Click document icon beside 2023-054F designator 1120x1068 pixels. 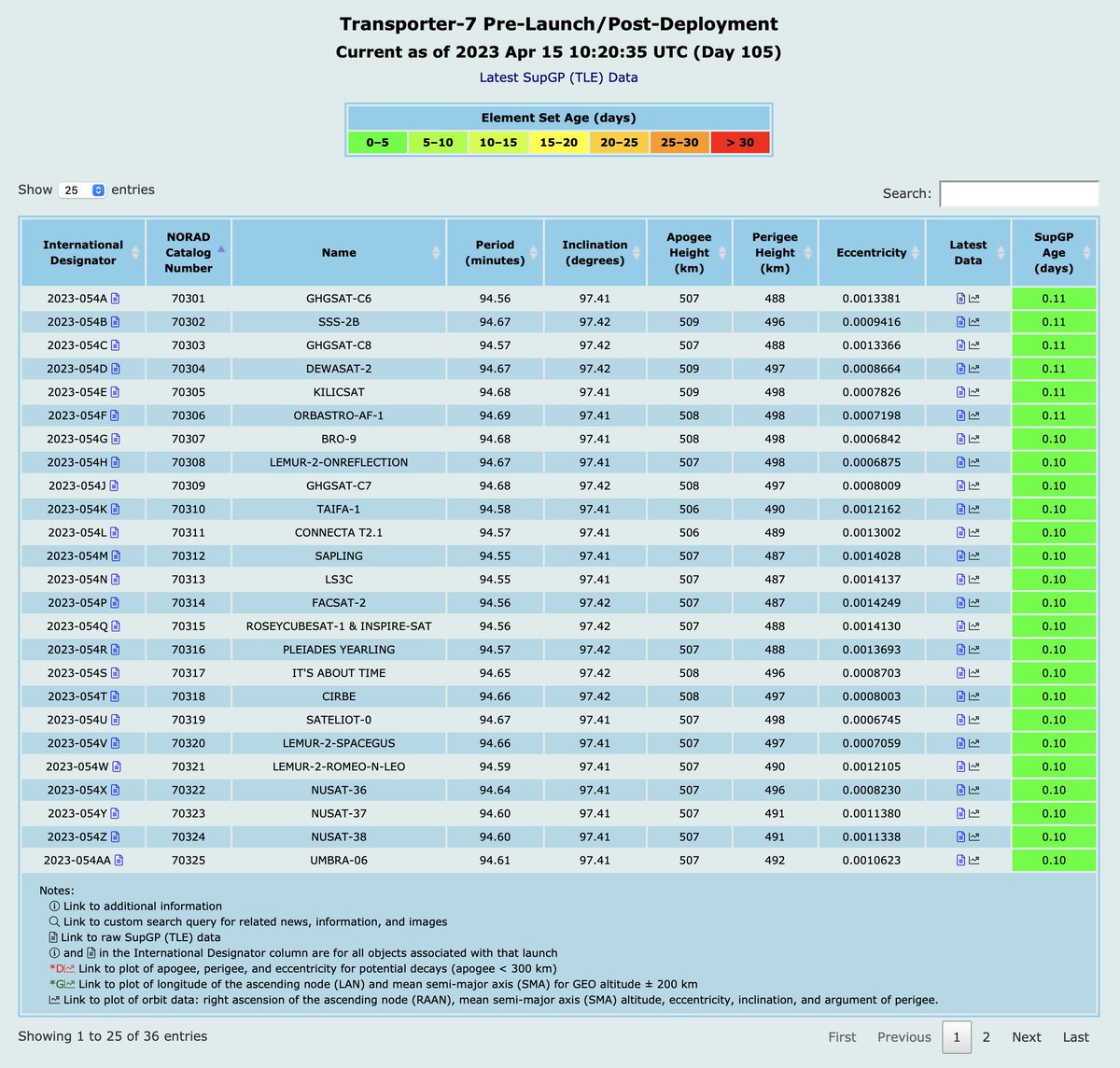(x=115, y=415)
